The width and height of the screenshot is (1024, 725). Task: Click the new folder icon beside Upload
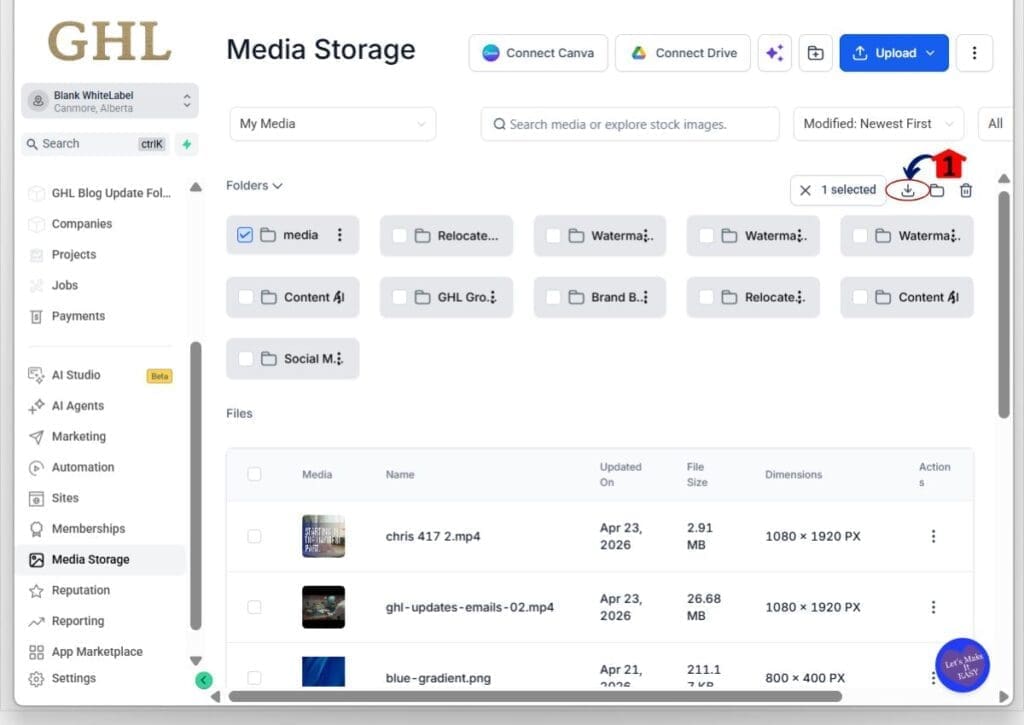(816, 53)
